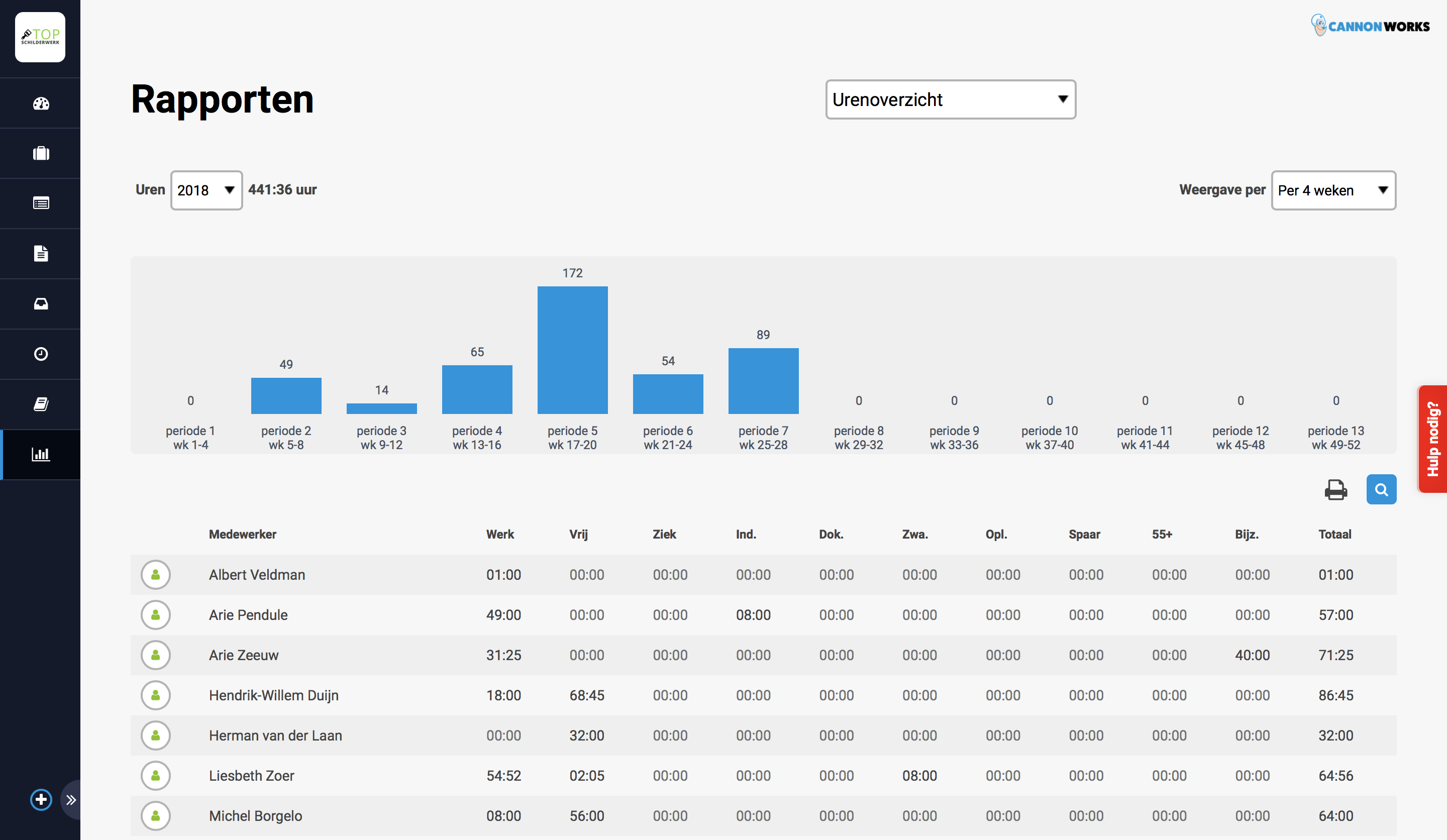This screenshot has height=840, width=1447.
Task: Open avatar icon for Herman van der Laan
Action: point(156,736)
